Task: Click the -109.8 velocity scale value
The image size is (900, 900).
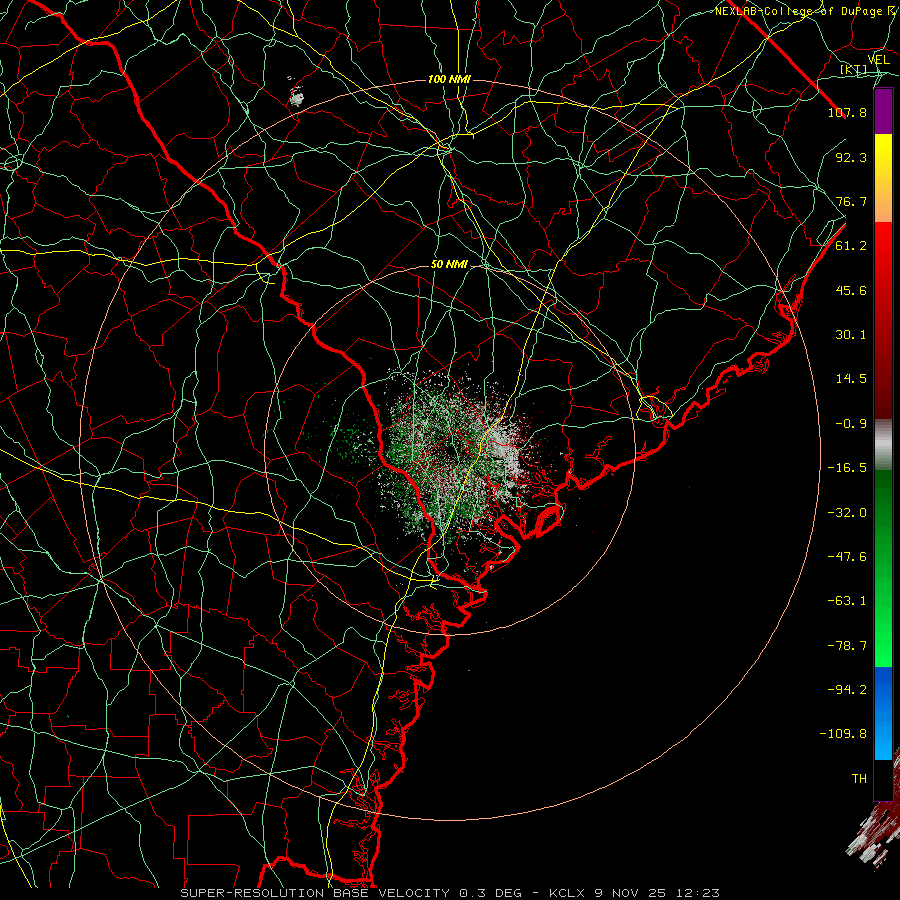Action: [x=843, y=734]
